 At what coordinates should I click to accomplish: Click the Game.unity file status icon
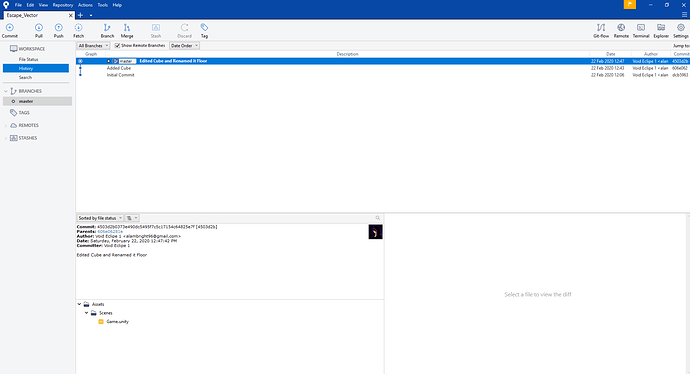tap(101, 322)
